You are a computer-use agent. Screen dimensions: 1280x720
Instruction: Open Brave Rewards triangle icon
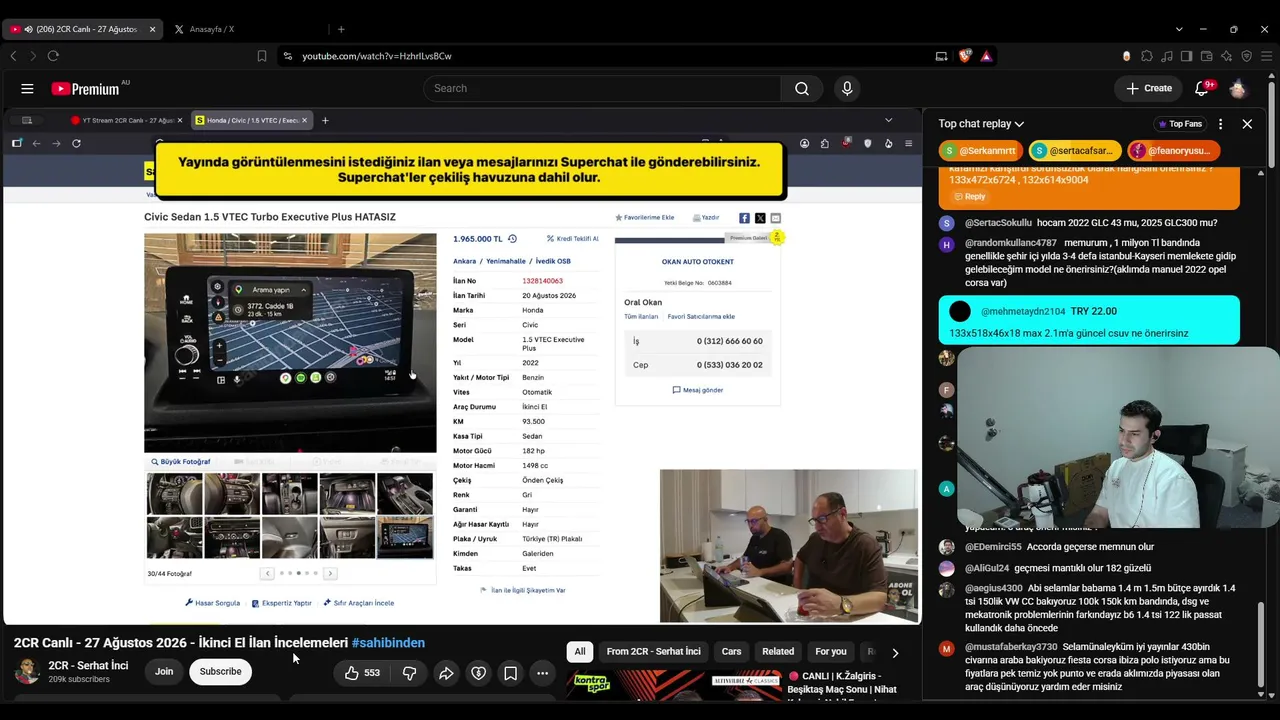tap(986, 56)
